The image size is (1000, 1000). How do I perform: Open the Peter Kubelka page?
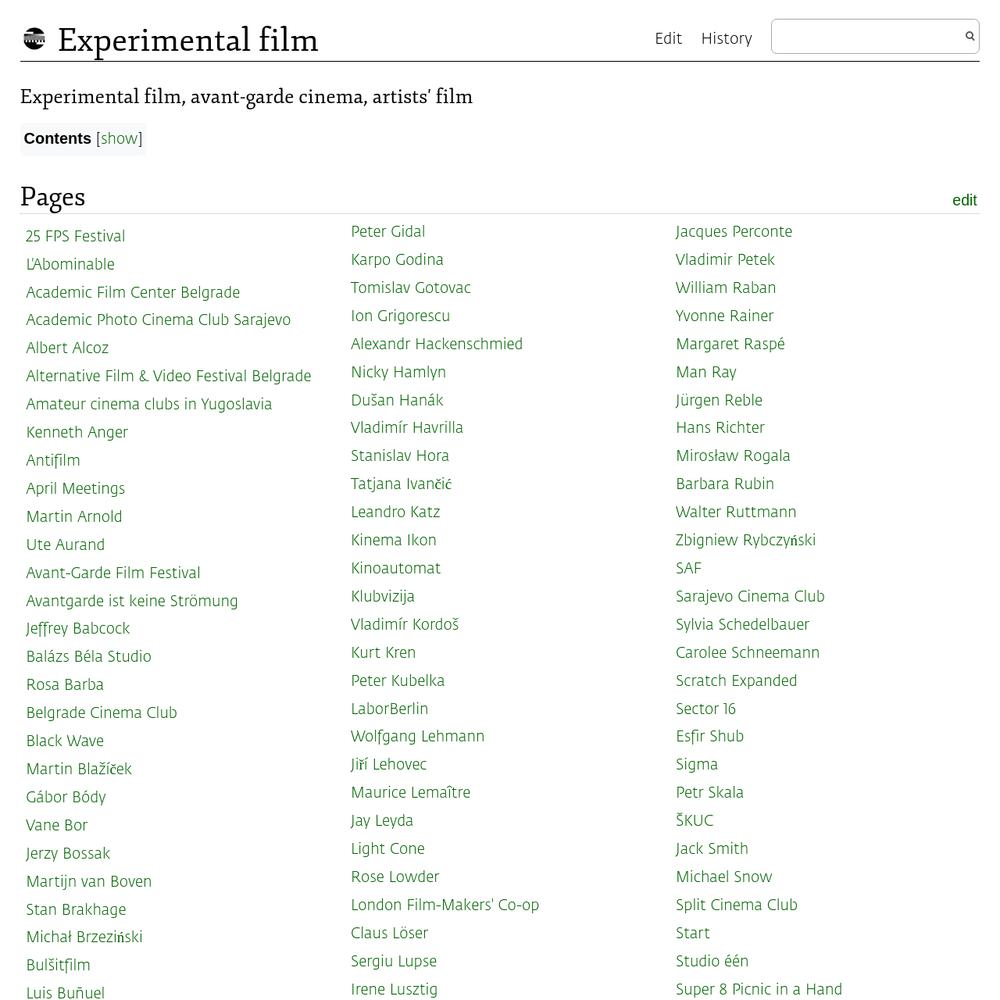(397, 680)
